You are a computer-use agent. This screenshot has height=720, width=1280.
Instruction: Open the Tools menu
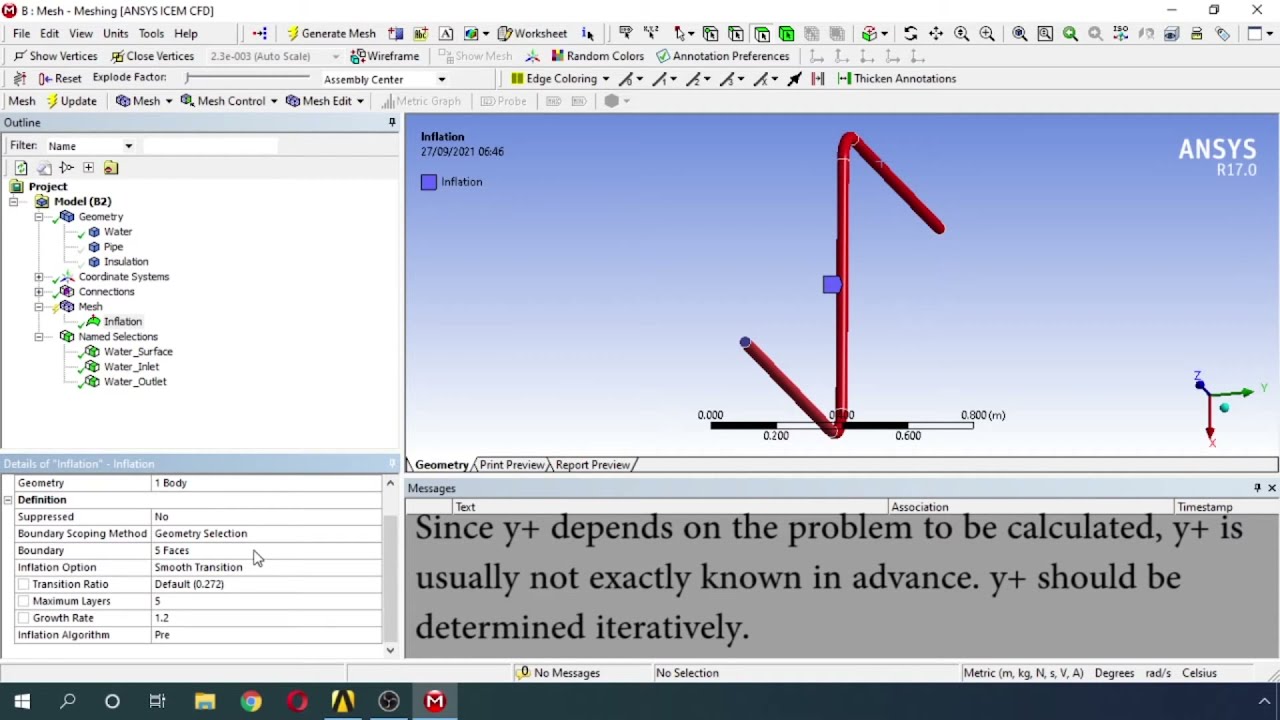click(x=151, y=33)
